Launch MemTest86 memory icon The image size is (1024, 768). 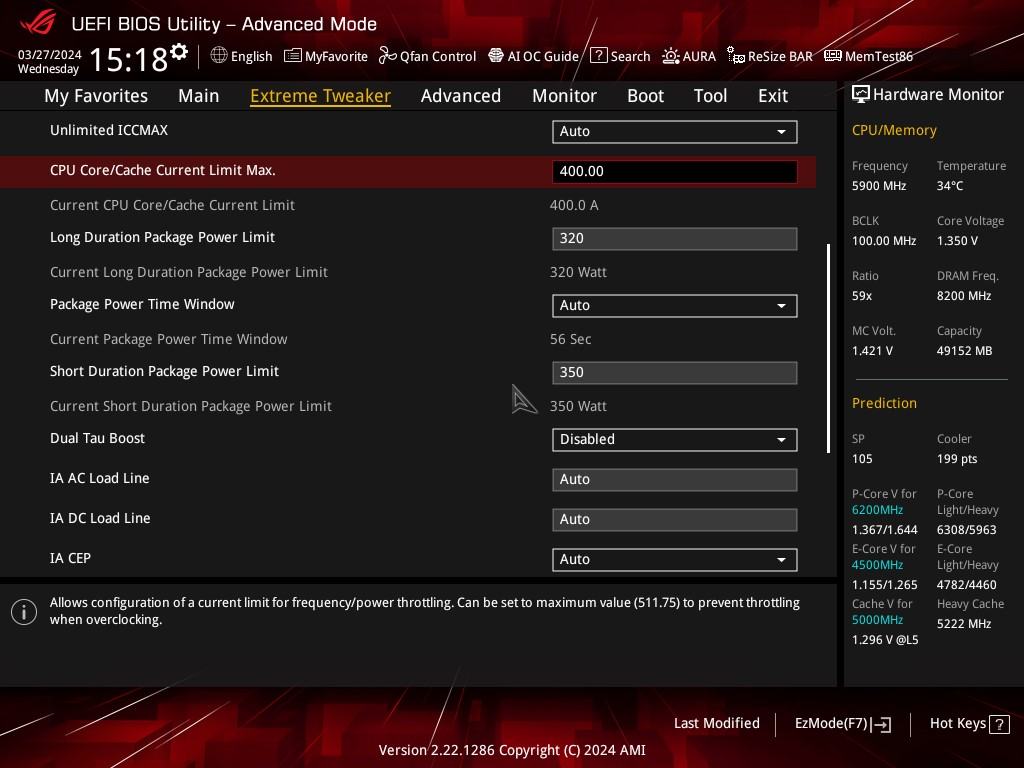point(833,56)
